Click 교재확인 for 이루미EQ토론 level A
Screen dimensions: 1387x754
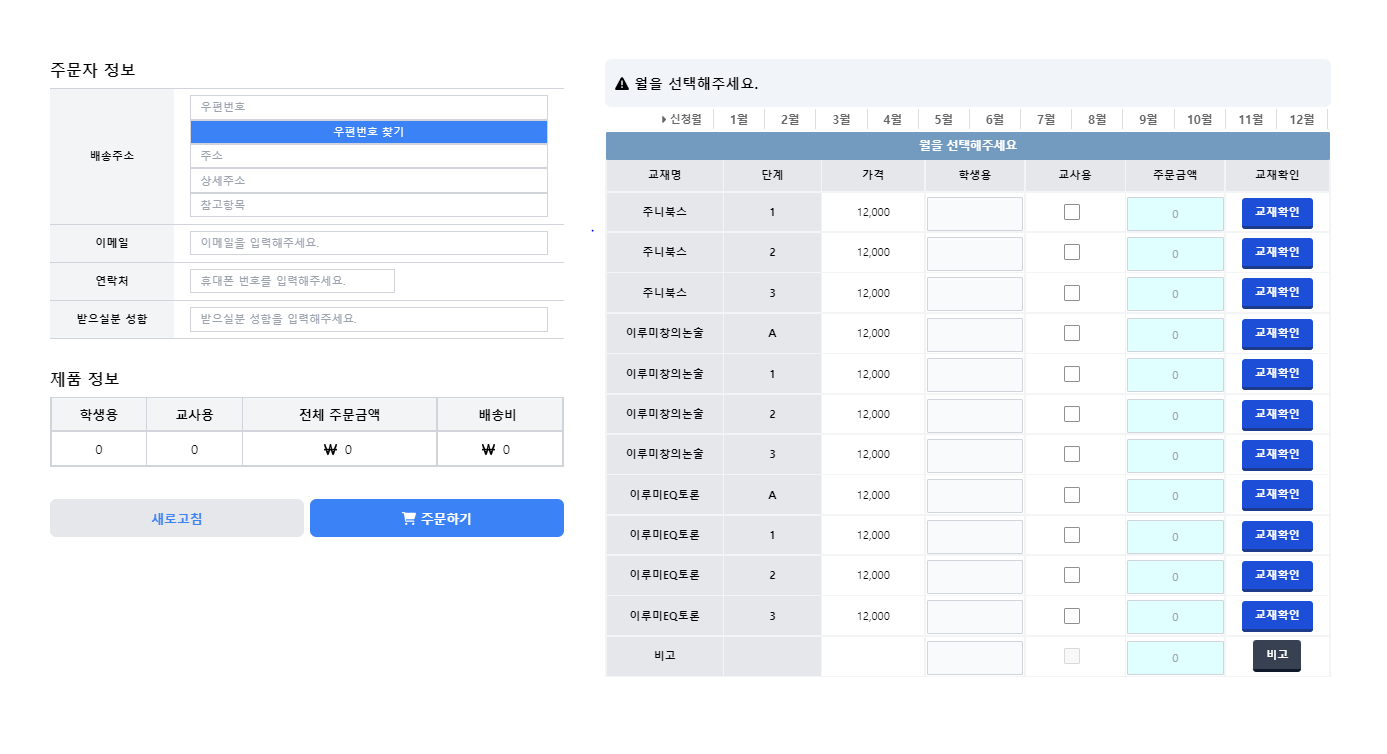[x=1276, y=495]
